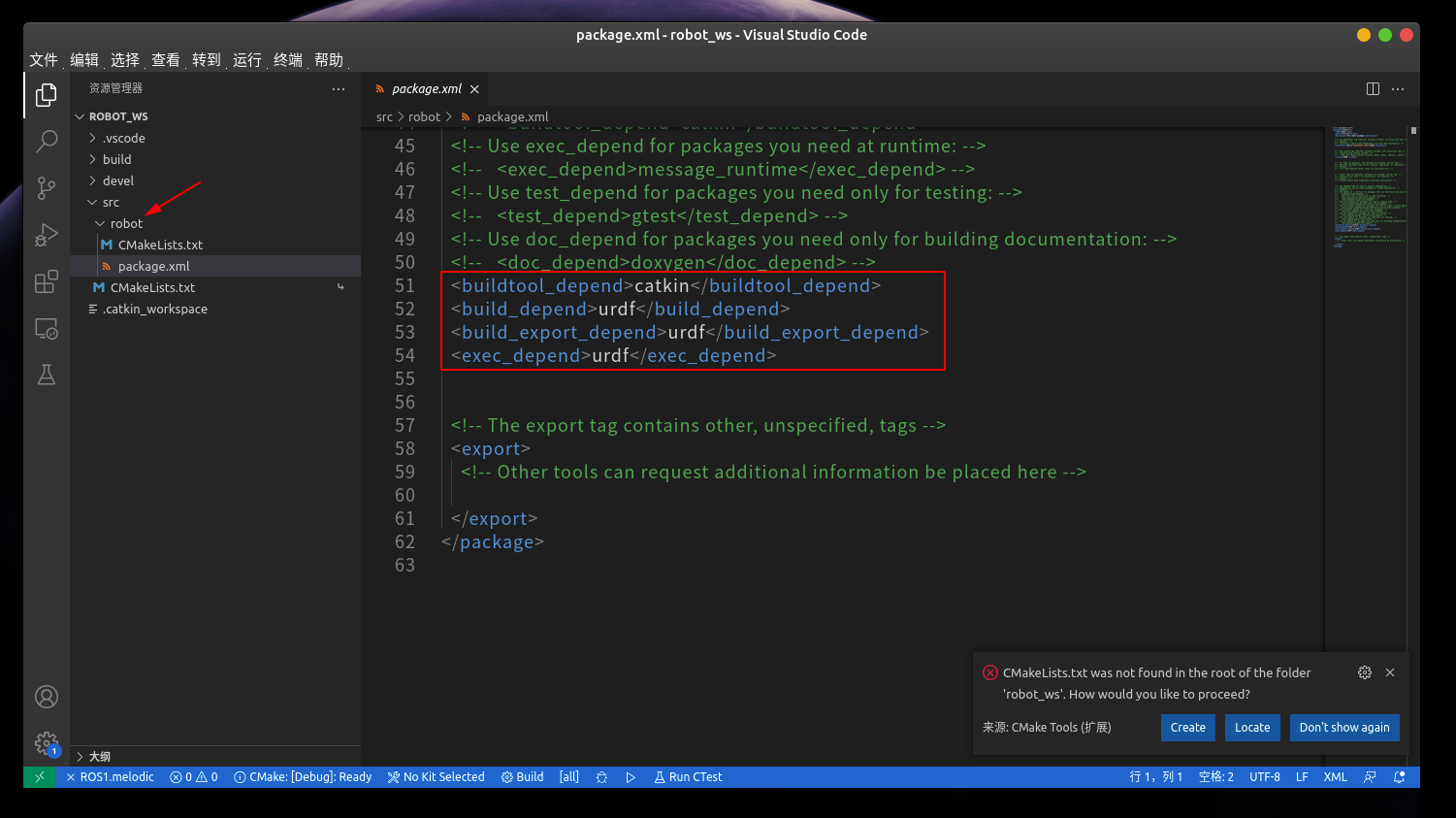
Task: Collapse the ROBOT_WS root folder
Action: (215, 116)
